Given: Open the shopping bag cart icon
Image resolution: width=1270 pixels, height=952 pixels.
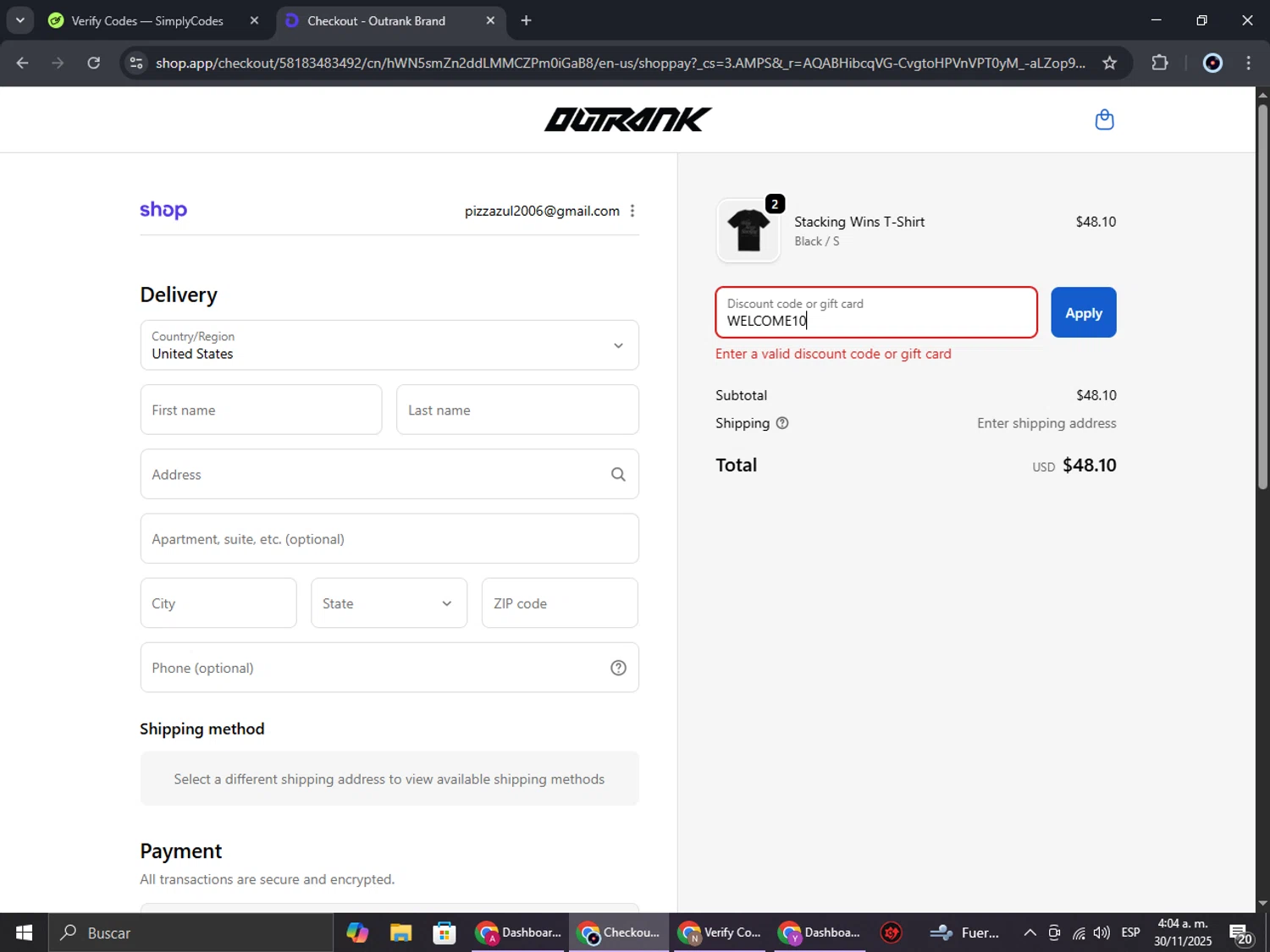Looking at the screenshot, I should pos(1104,119).
